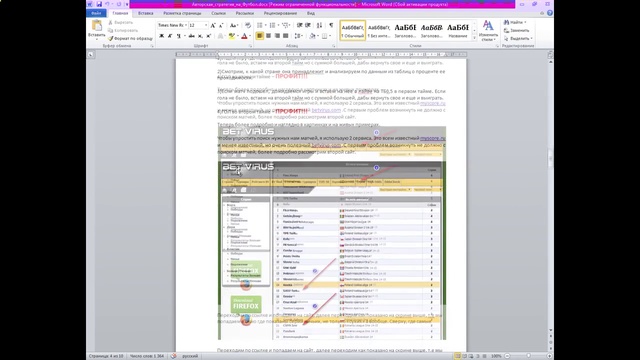Increase font size with grow font icon
The image size is (640, 360).
tap(213, 25)
